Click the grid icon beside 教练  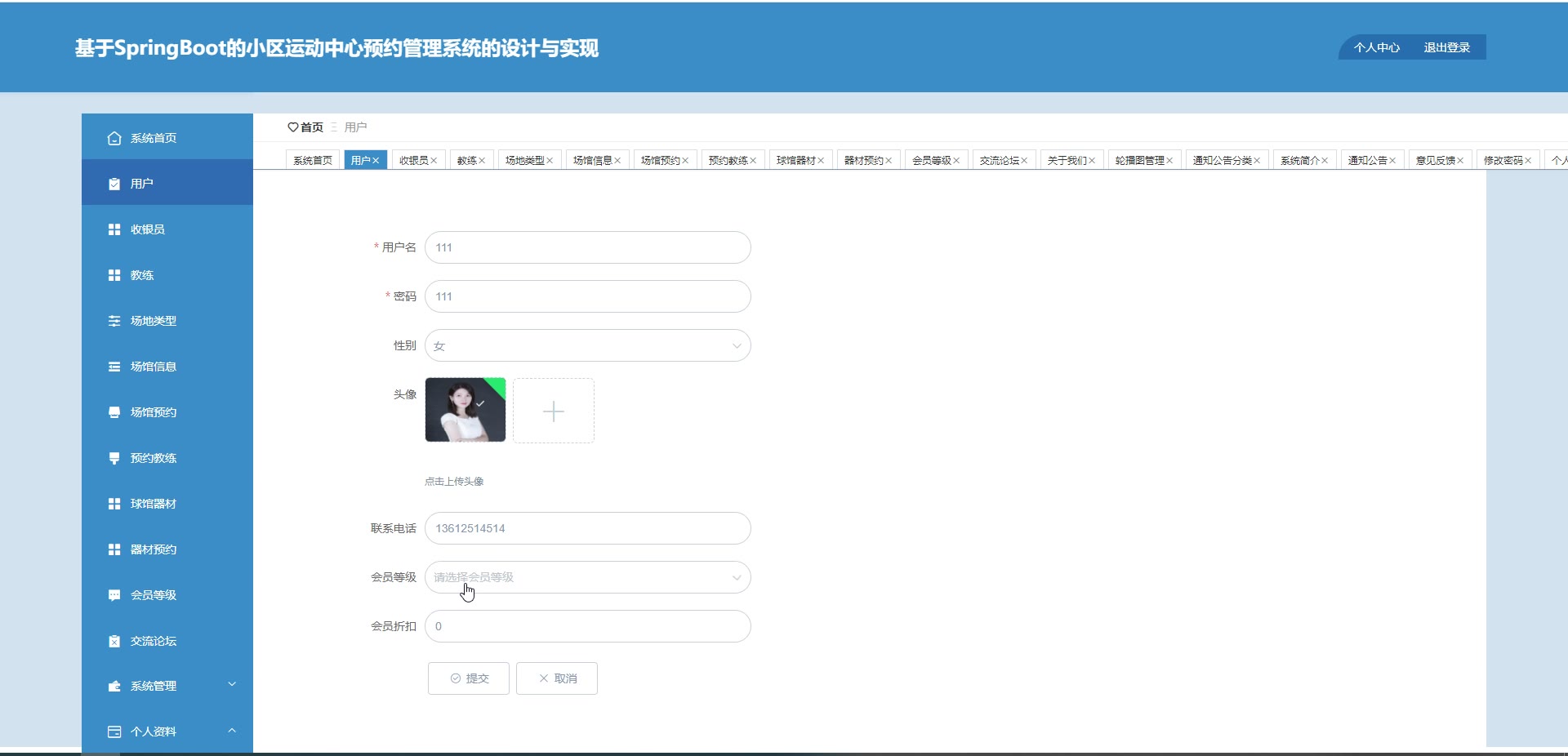click(114, 275)
